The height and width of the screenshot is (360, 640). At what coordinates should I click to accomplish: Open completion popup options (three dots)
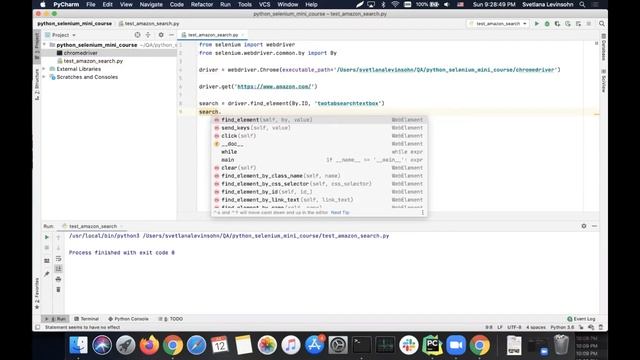pos(422,213)
